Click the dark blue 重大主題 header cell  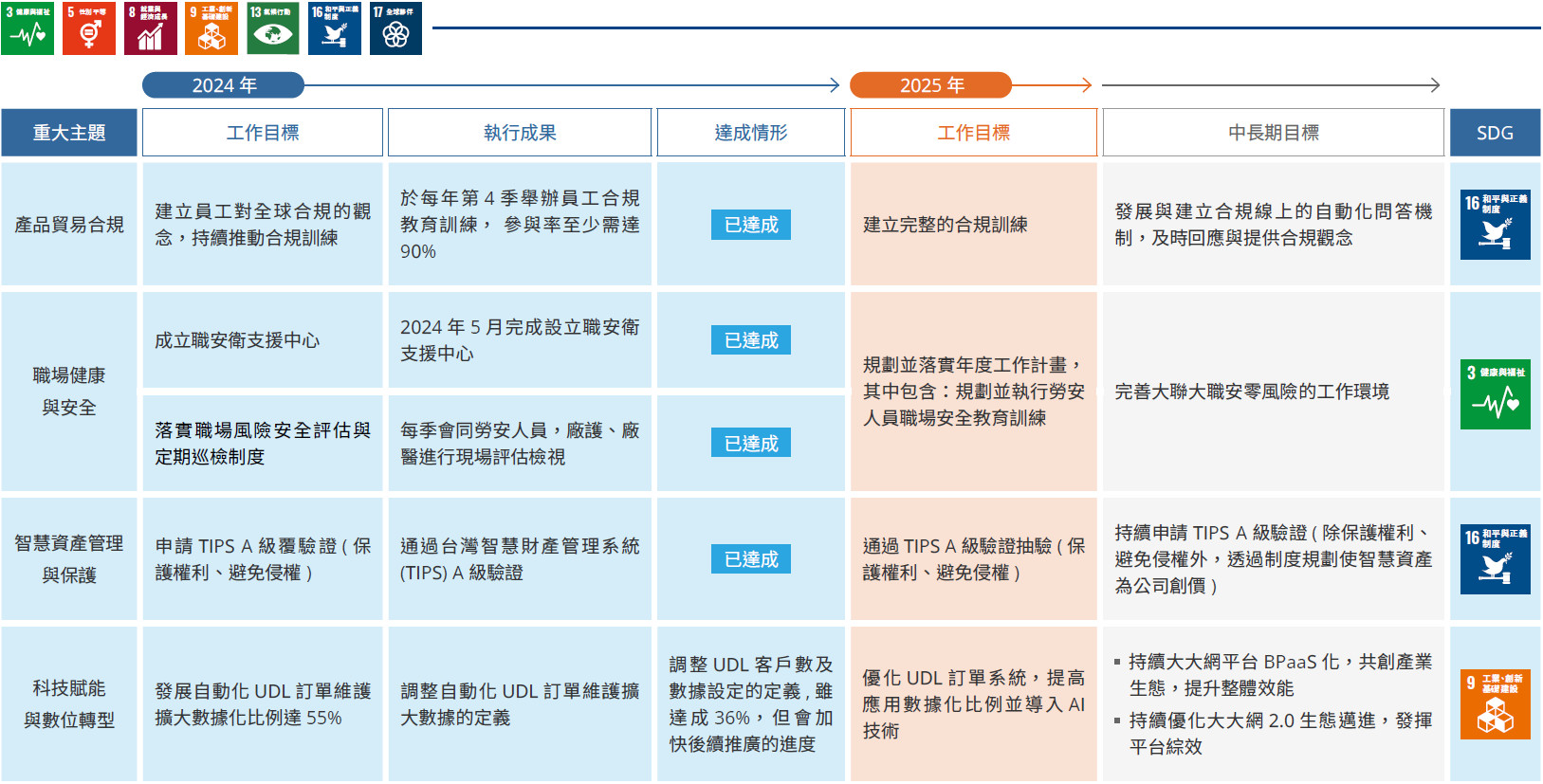point(69,133)
